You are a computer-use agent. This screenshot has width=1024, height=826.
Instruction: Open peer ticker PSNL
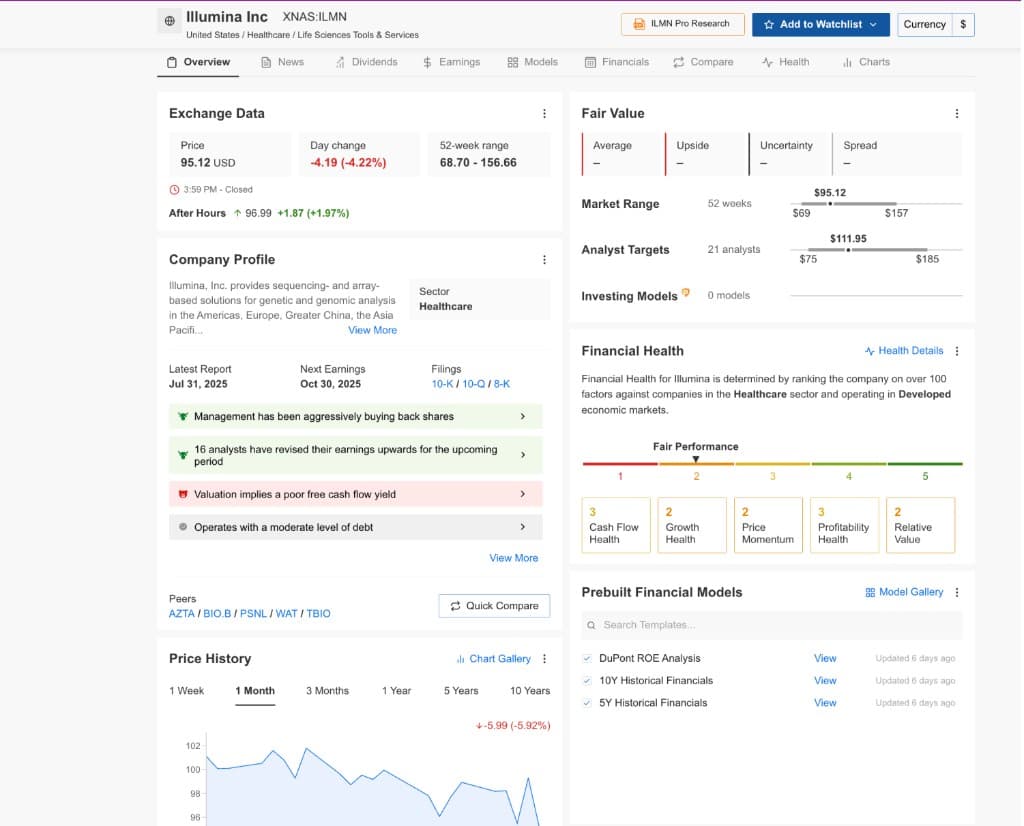[x=253, y=614]
